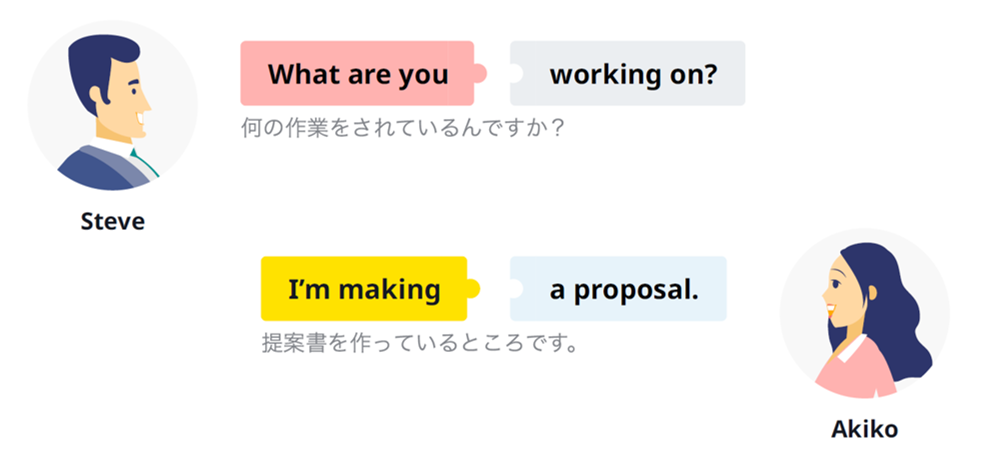Viewport: 989px width, 456px height.
Task: Click Steve's profile avatar
Action: (x=112, y=105)
